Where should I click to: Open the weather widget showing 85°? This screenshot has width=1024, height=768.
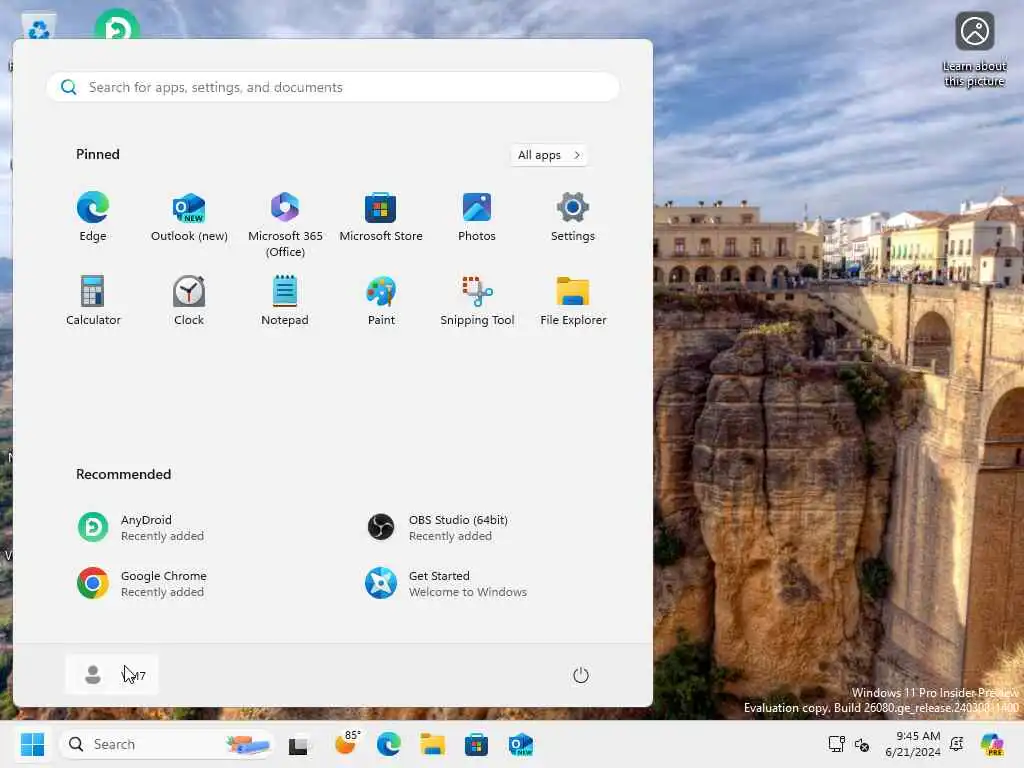[x=347, y=743]
